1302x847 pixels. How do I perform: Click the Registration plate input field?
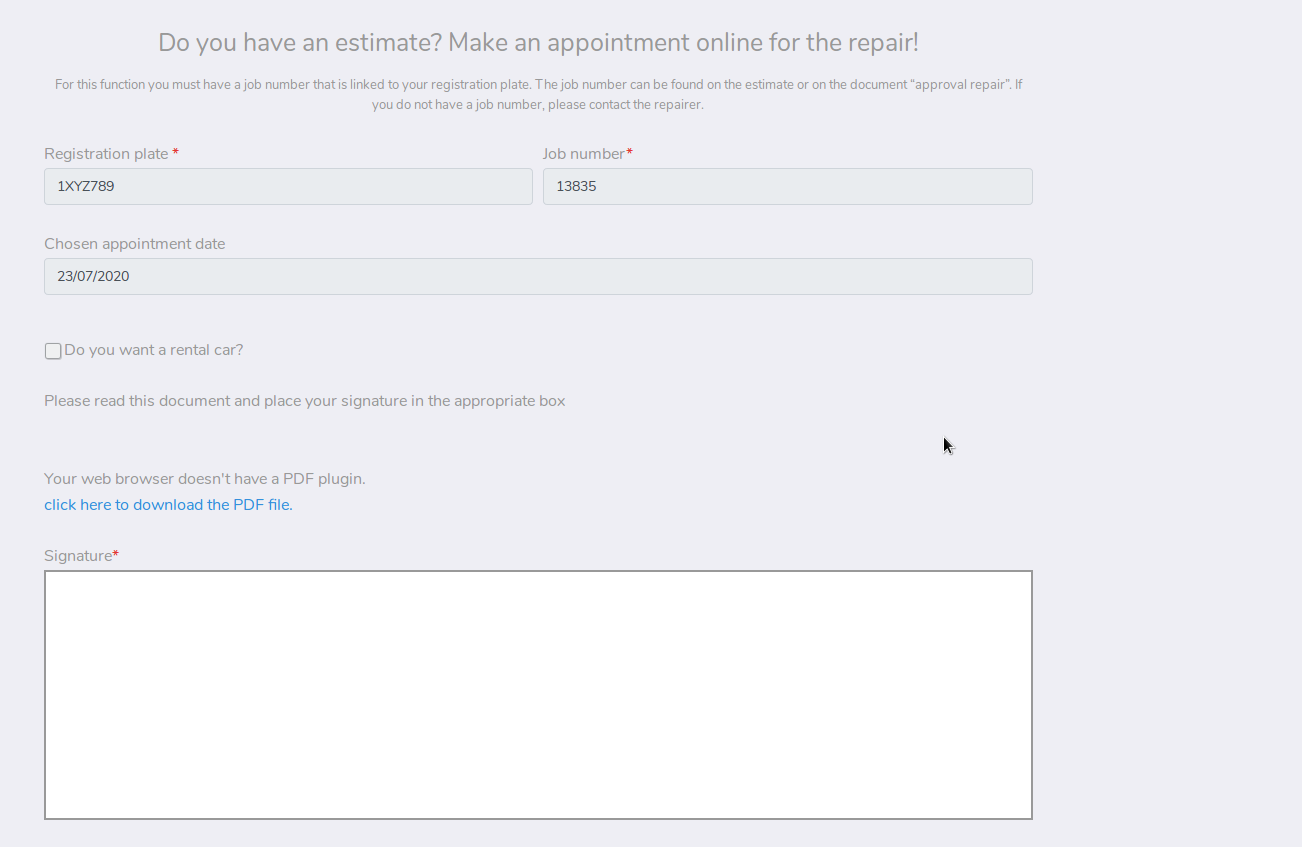(x=288, y=186)
